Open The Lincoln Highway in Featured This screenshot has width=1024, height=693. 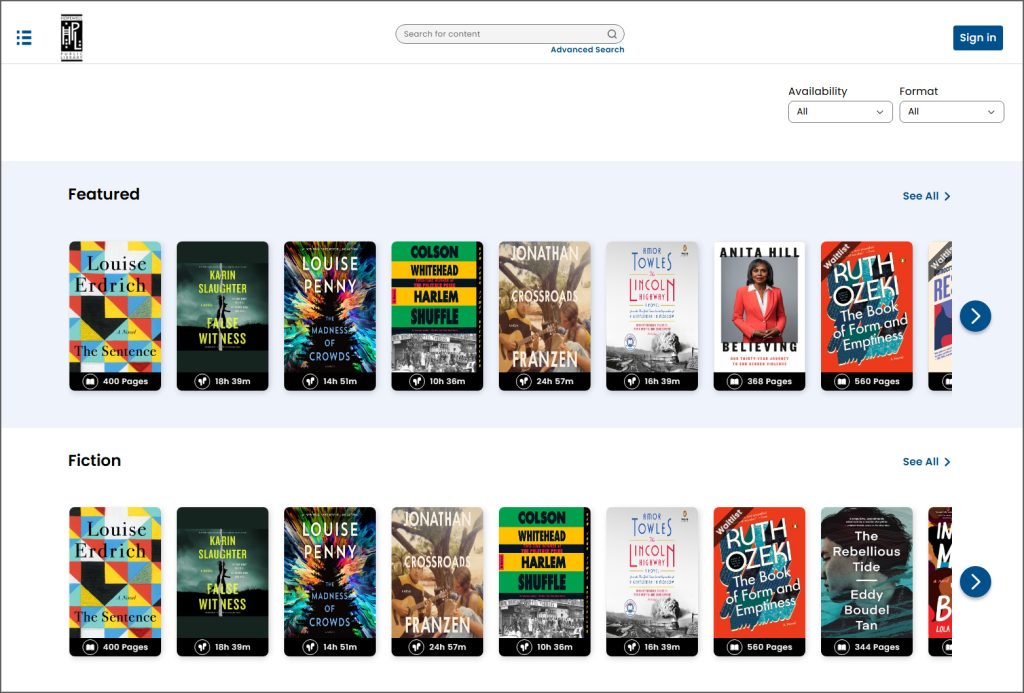[x=652, y=307]
